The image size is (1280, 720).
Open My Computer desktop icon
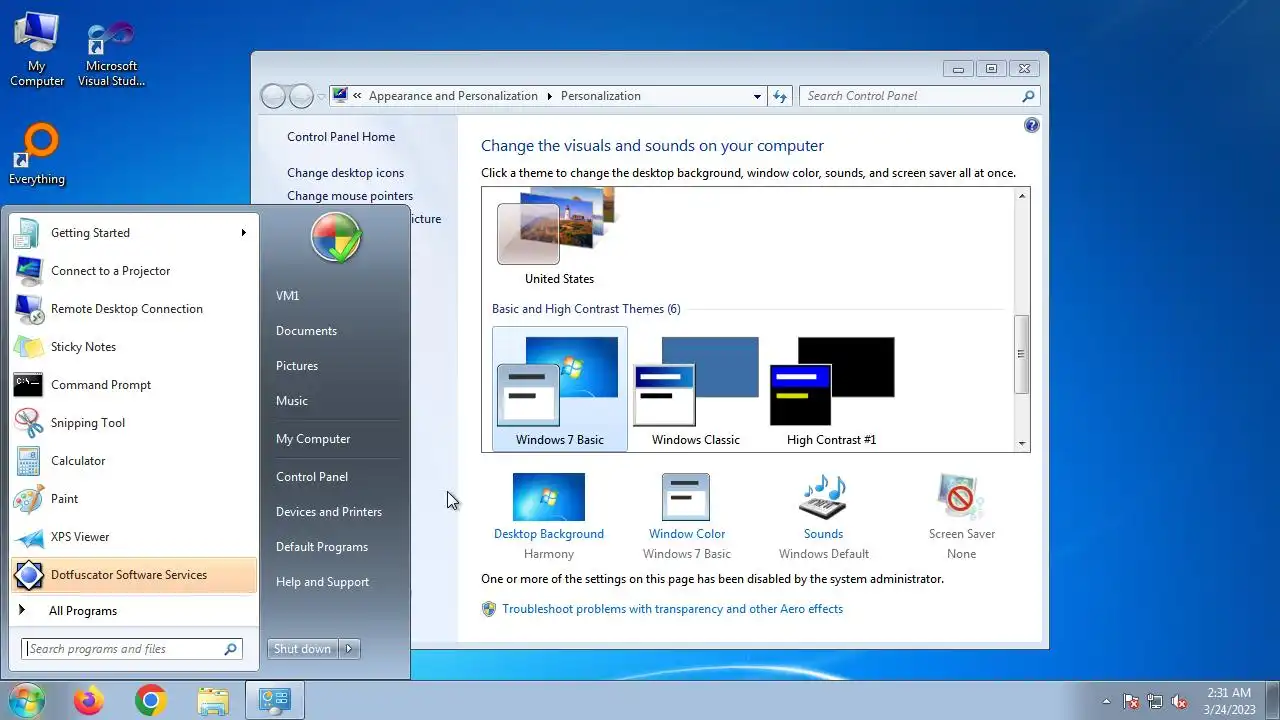[x=37, y=50]
